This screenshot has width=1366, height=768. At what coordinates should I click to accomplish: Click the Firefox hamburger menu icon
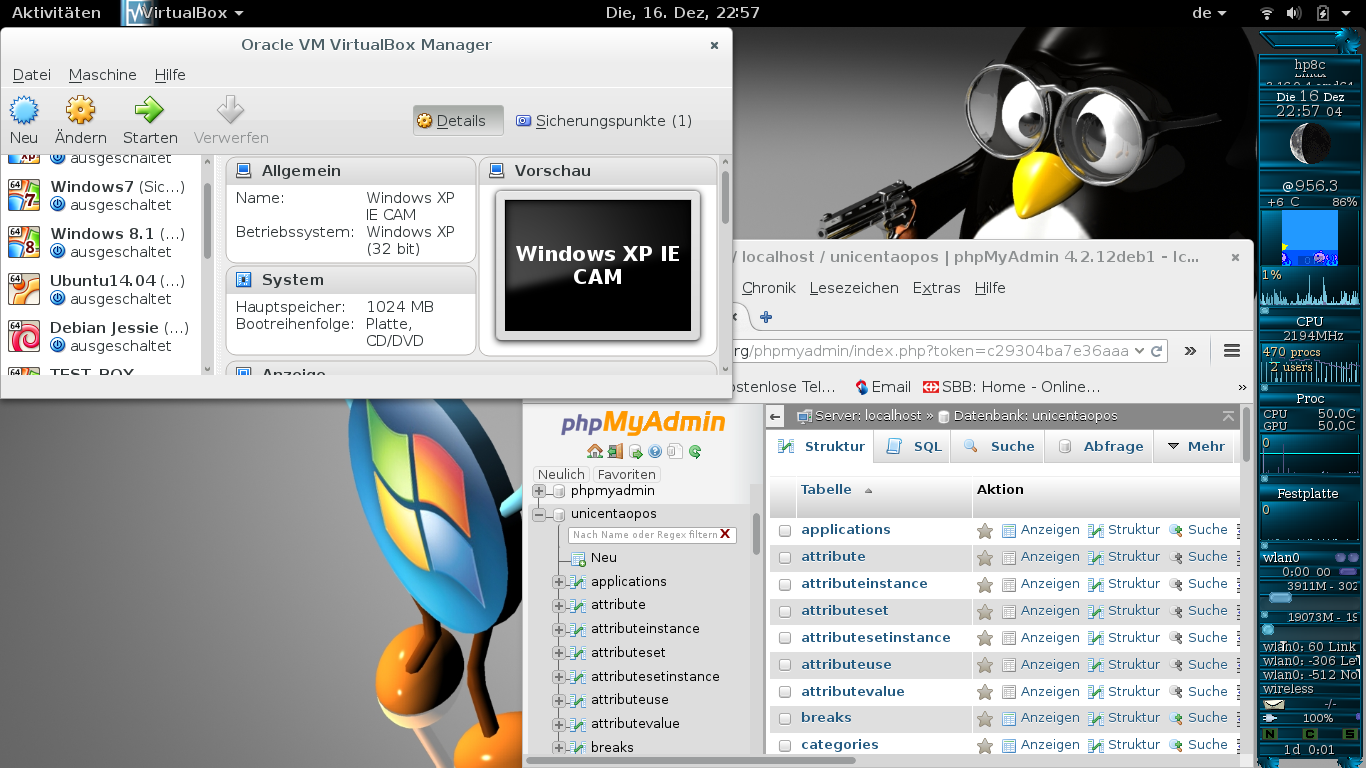tap(1232, 351)
